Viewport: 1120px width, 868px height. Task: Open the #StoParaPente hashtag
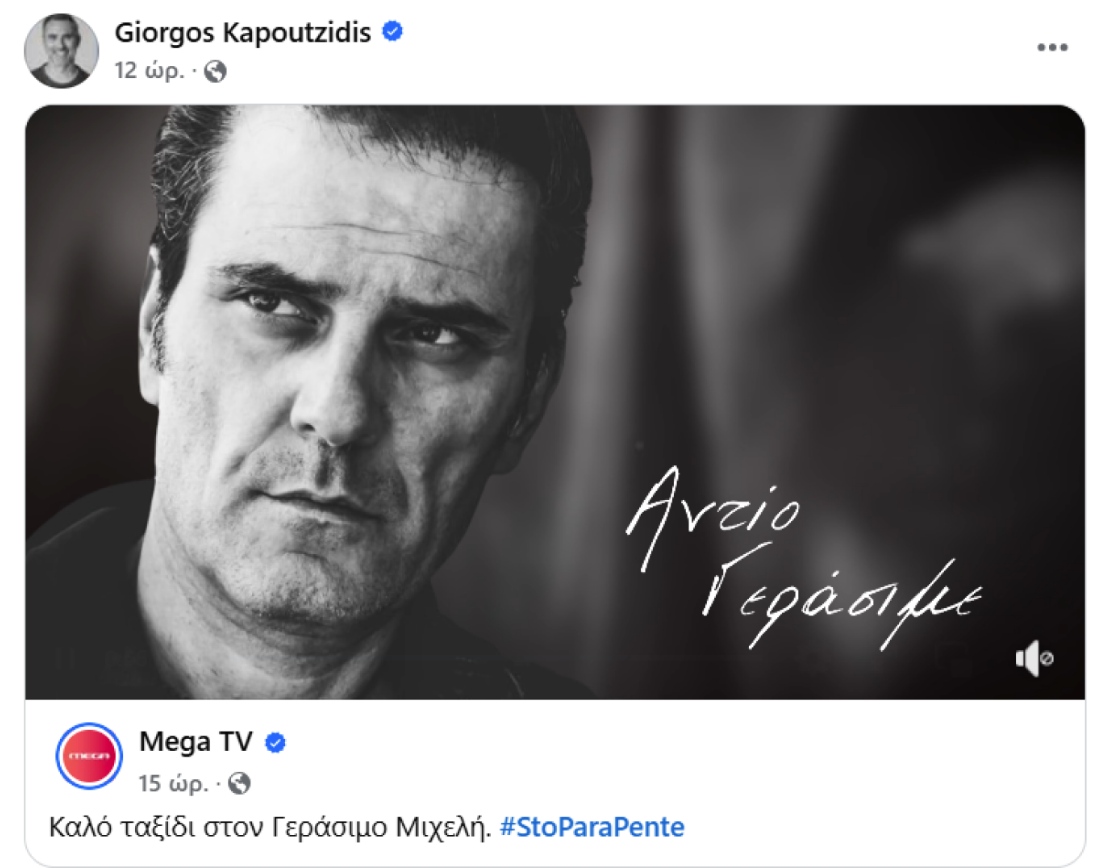pos(592,827)
